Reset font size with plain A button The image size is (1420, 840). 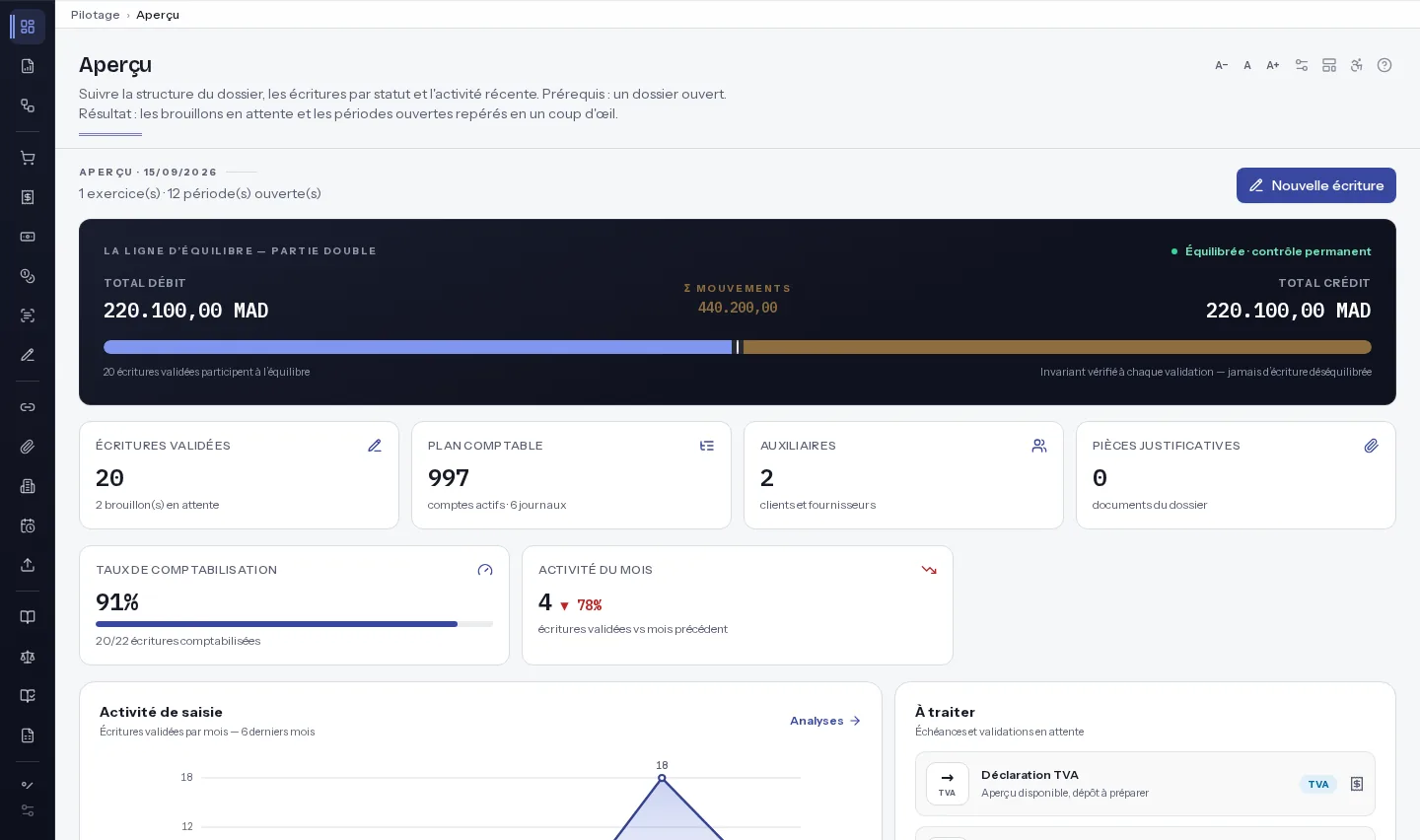tap(1247, 65)
